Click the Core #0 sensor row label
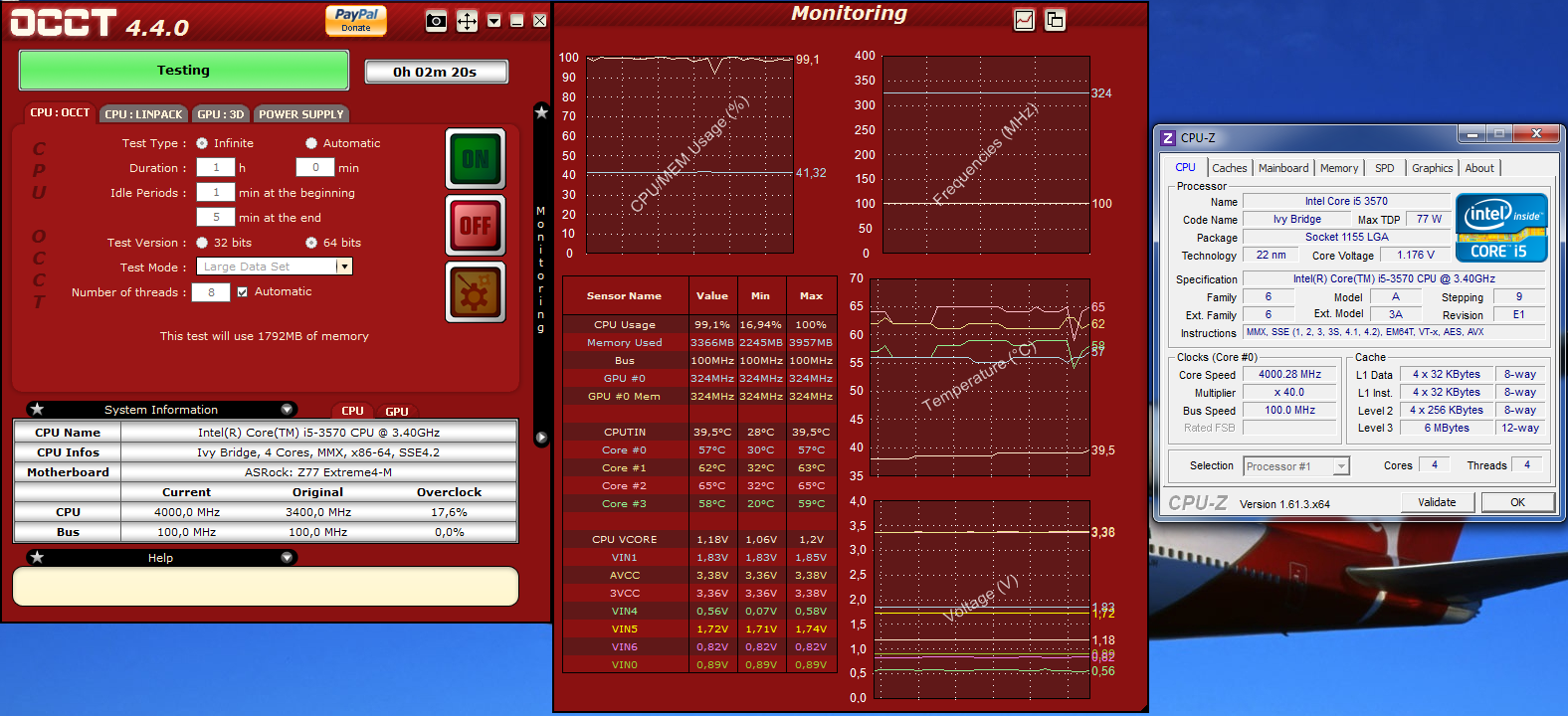The width and height of the screenshot is (1568, 716). pos(625,450)
